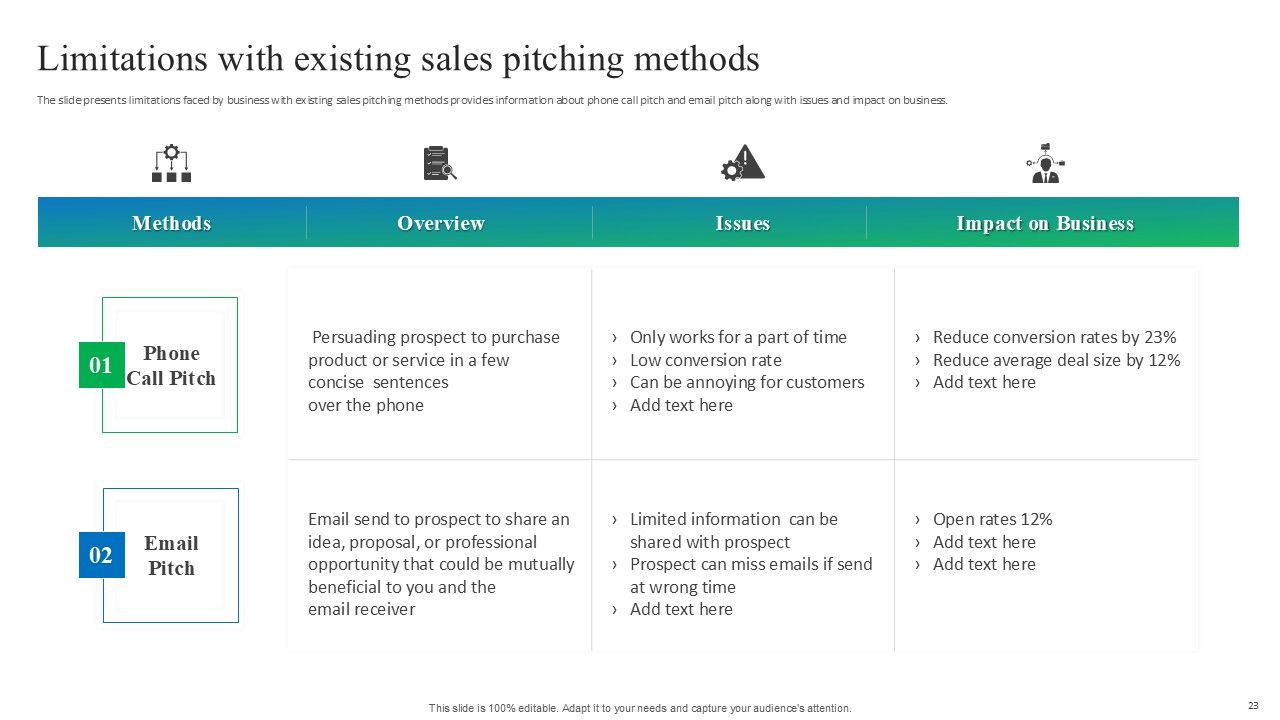This screenshot has width=1280, height=720.
Task: Select the Phone Call Pitch label box
Action: pos(171,366)
